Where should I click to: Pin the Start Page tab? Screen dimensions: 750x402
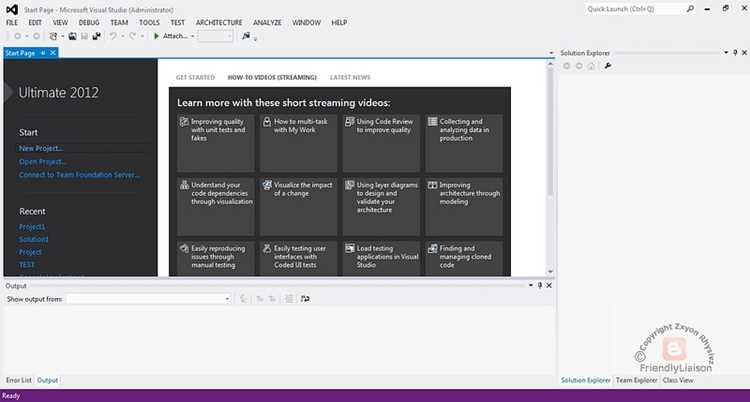[x=43, y=53]
